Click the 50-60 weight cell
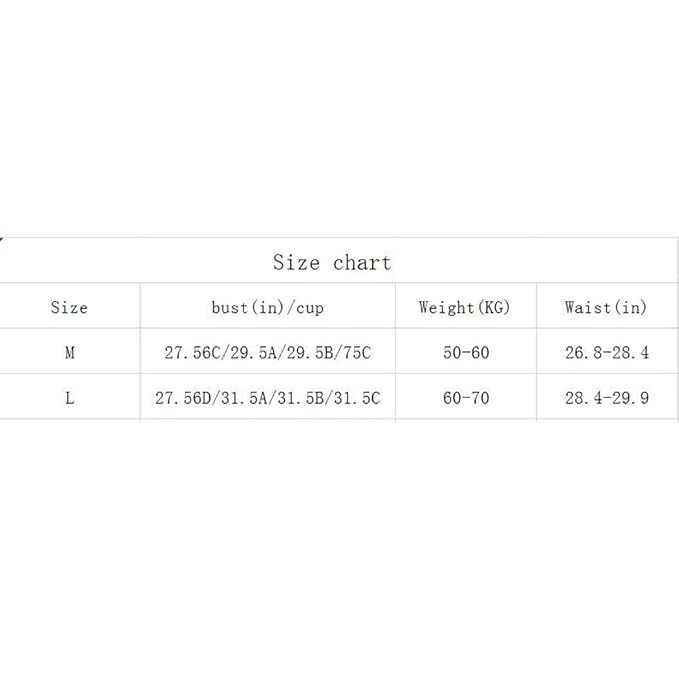The height and width of the screenshot is (679, 679). (x=465, y=353)
